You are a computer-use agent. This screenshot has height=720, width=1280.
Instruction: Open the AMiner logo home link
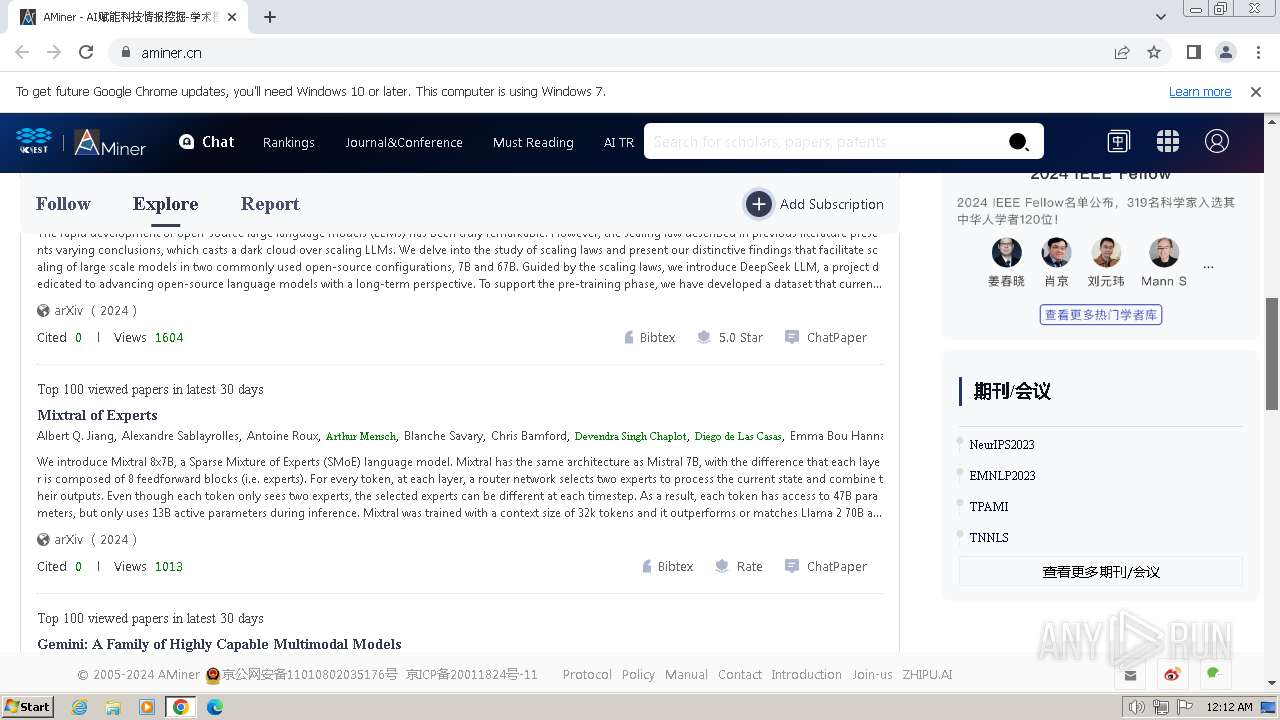(111, 142)
